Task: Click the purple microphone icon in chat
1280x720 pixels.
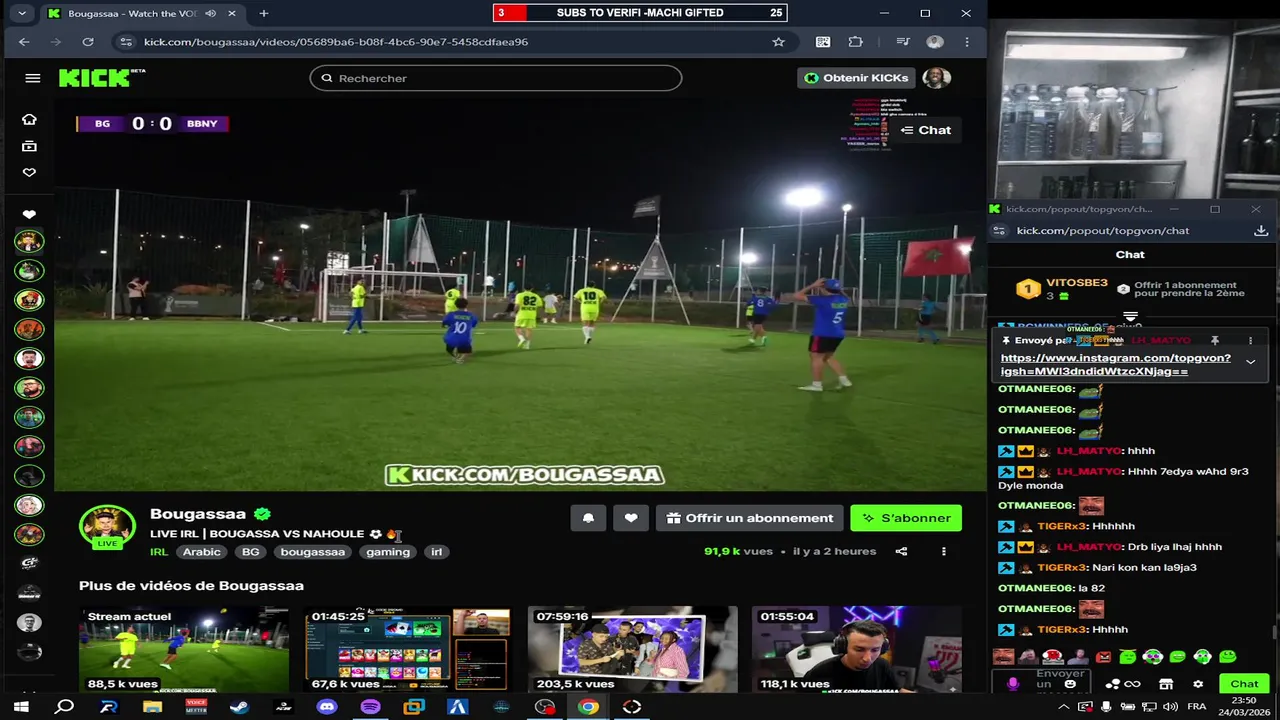Action: (x=1013, y=684)
